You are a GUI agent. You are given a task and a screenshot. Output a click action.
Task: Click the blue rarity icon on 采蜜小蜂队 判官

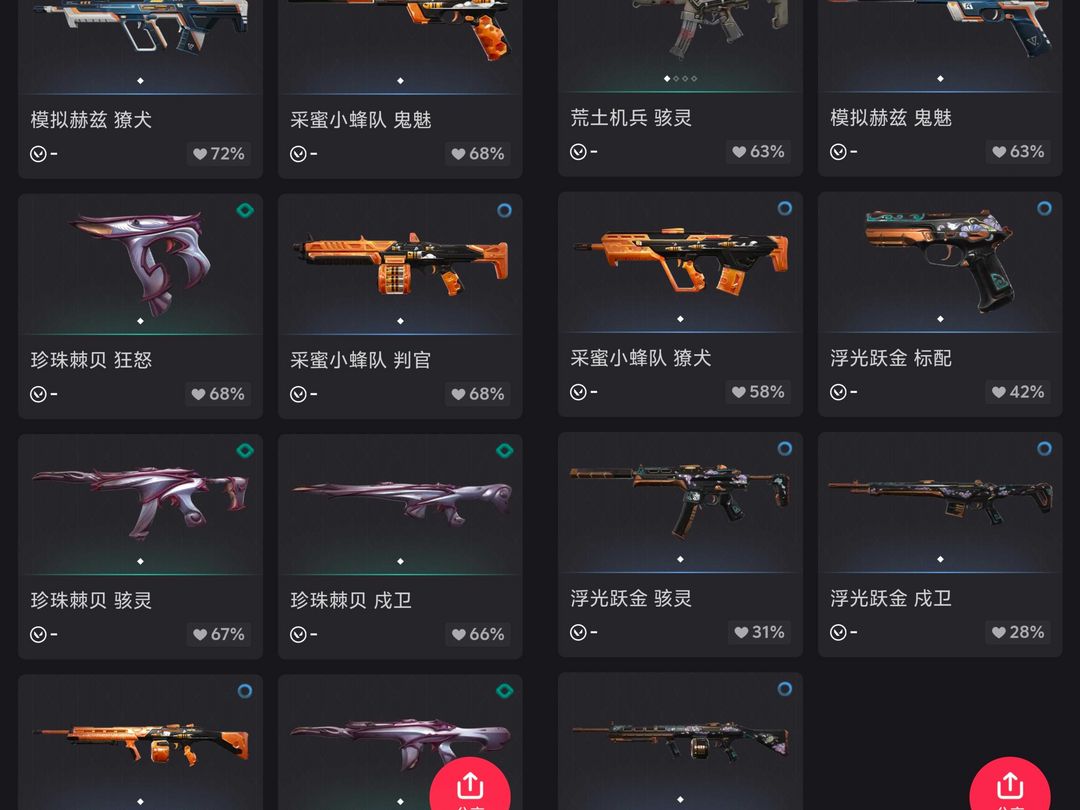click(504, 210)
